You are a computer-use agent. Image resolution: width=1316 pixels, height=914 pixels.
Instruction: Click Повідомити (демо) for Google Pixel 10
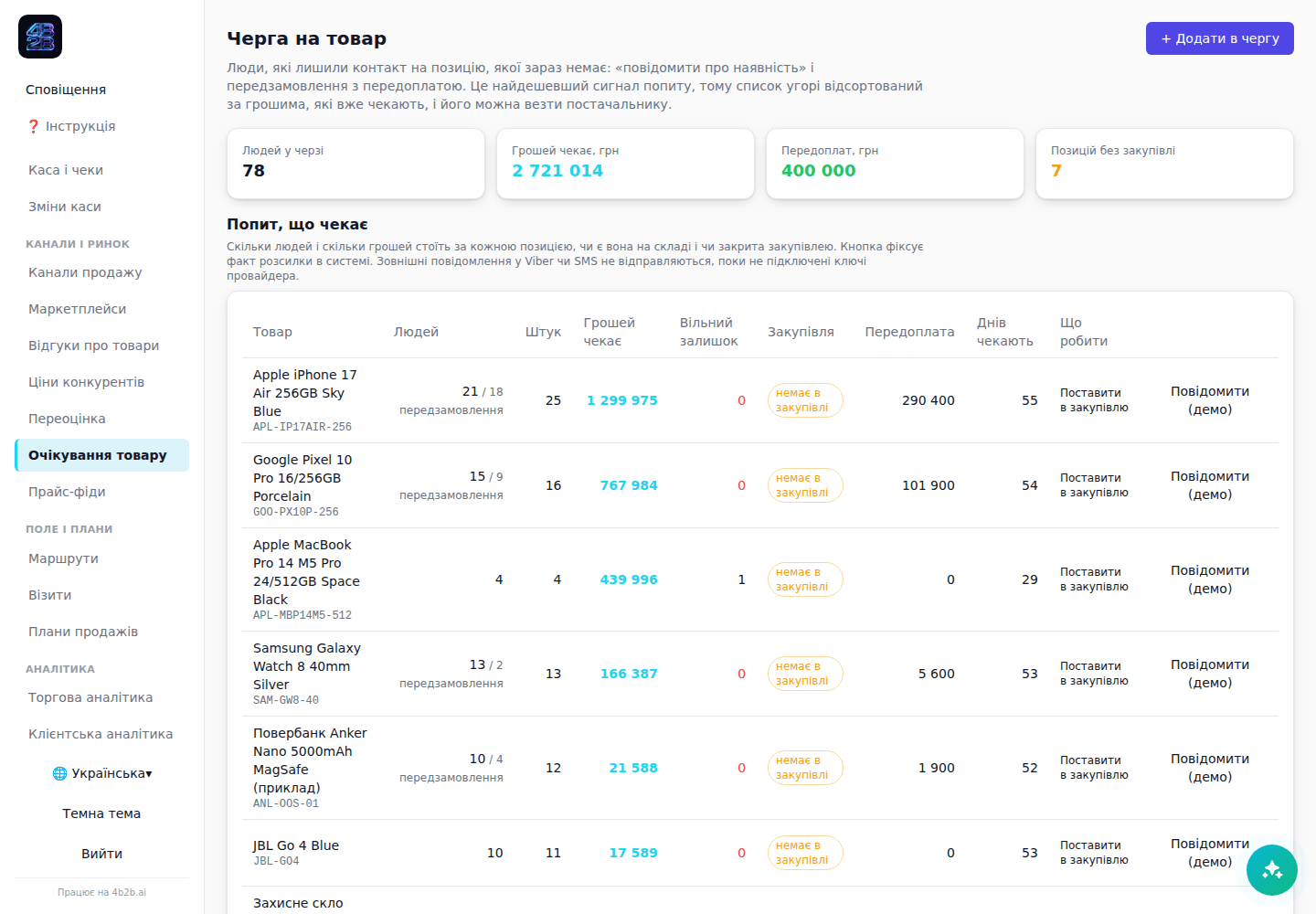pos(1210,485)
